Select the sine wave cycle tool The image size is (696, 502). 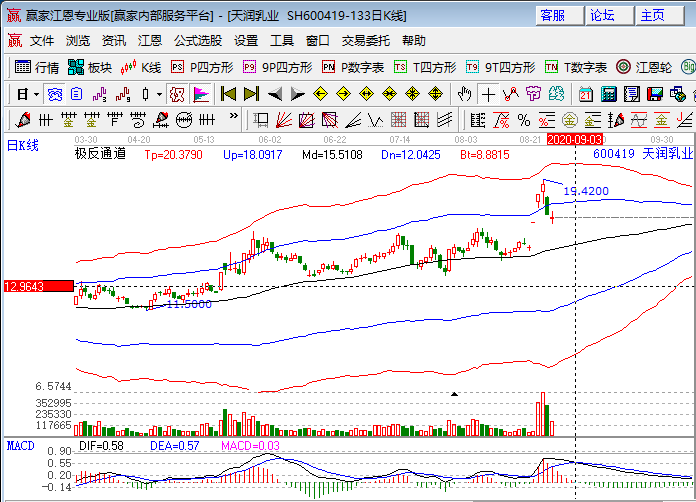(639, 120)
